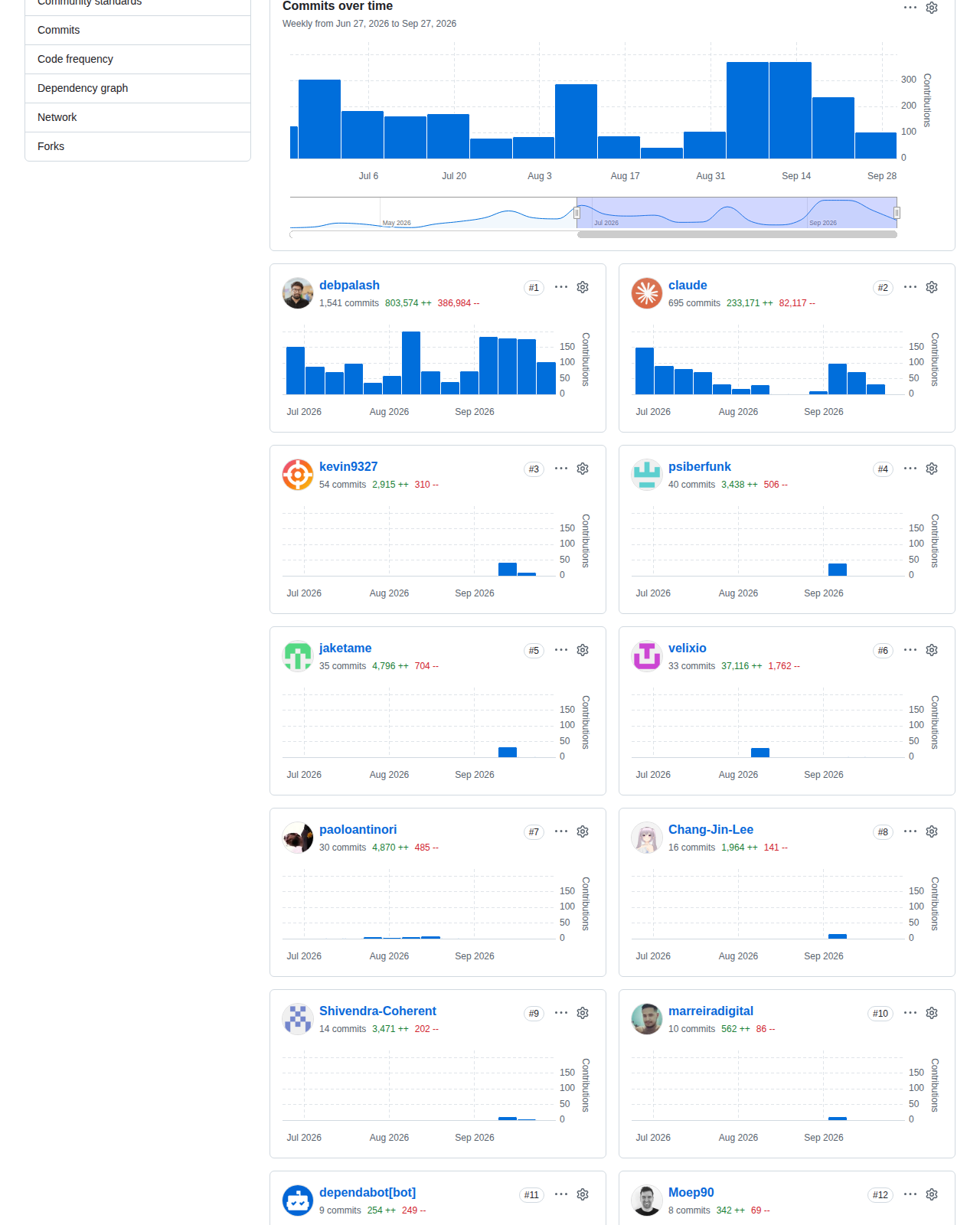
Task: Open jaketame profile link
Action: click(345, 648)
